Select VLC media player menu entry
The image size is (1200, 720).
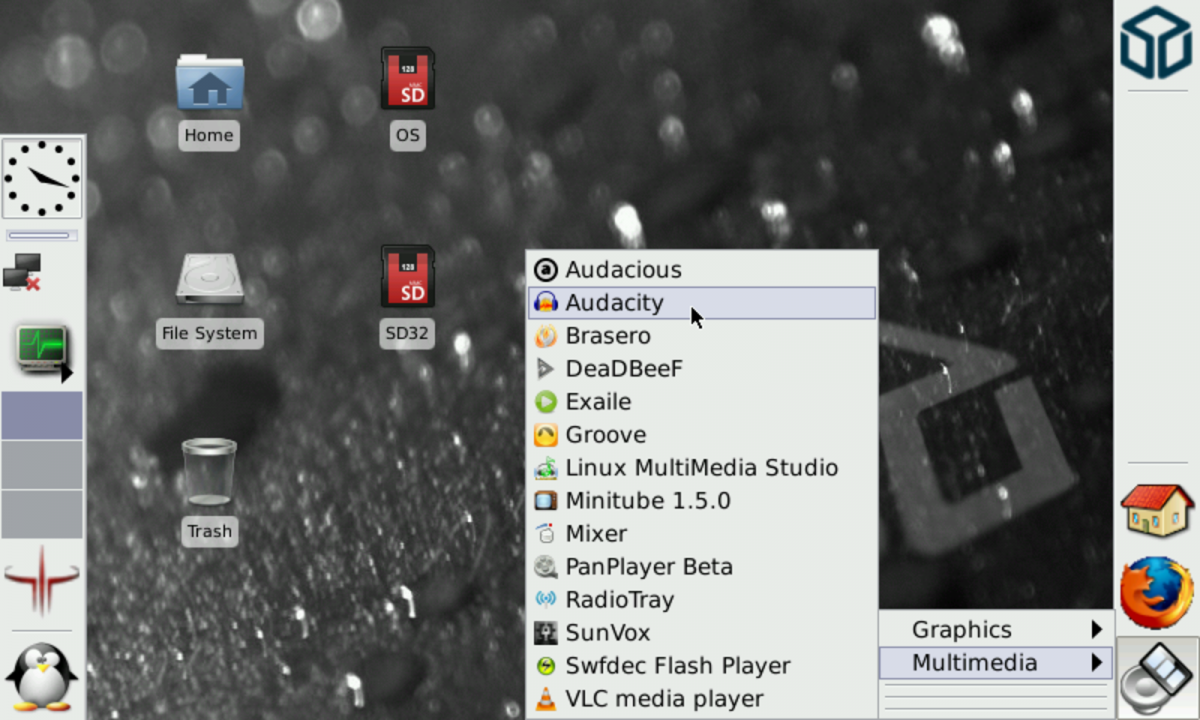664,699
